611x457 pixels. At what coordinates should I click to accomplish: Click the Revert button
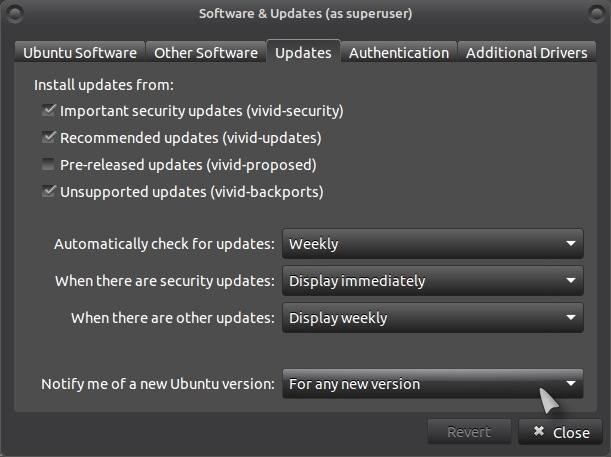pos(469,432)
